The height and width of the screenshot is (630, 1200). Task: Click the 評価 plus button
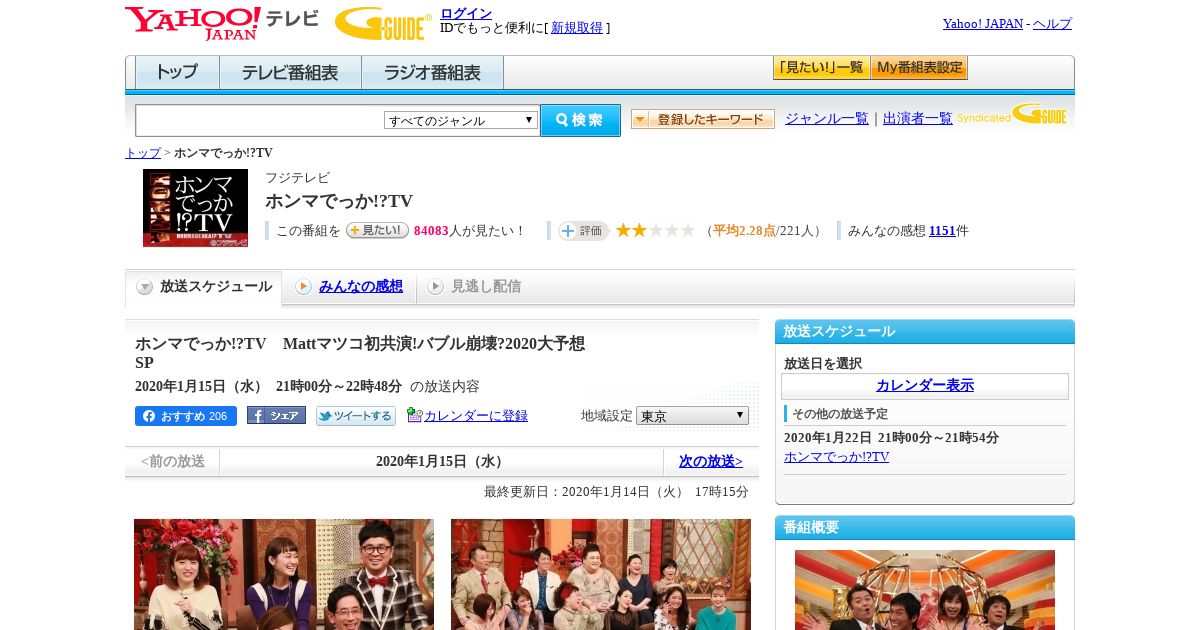pyautogui.click(x=584, y=231)
